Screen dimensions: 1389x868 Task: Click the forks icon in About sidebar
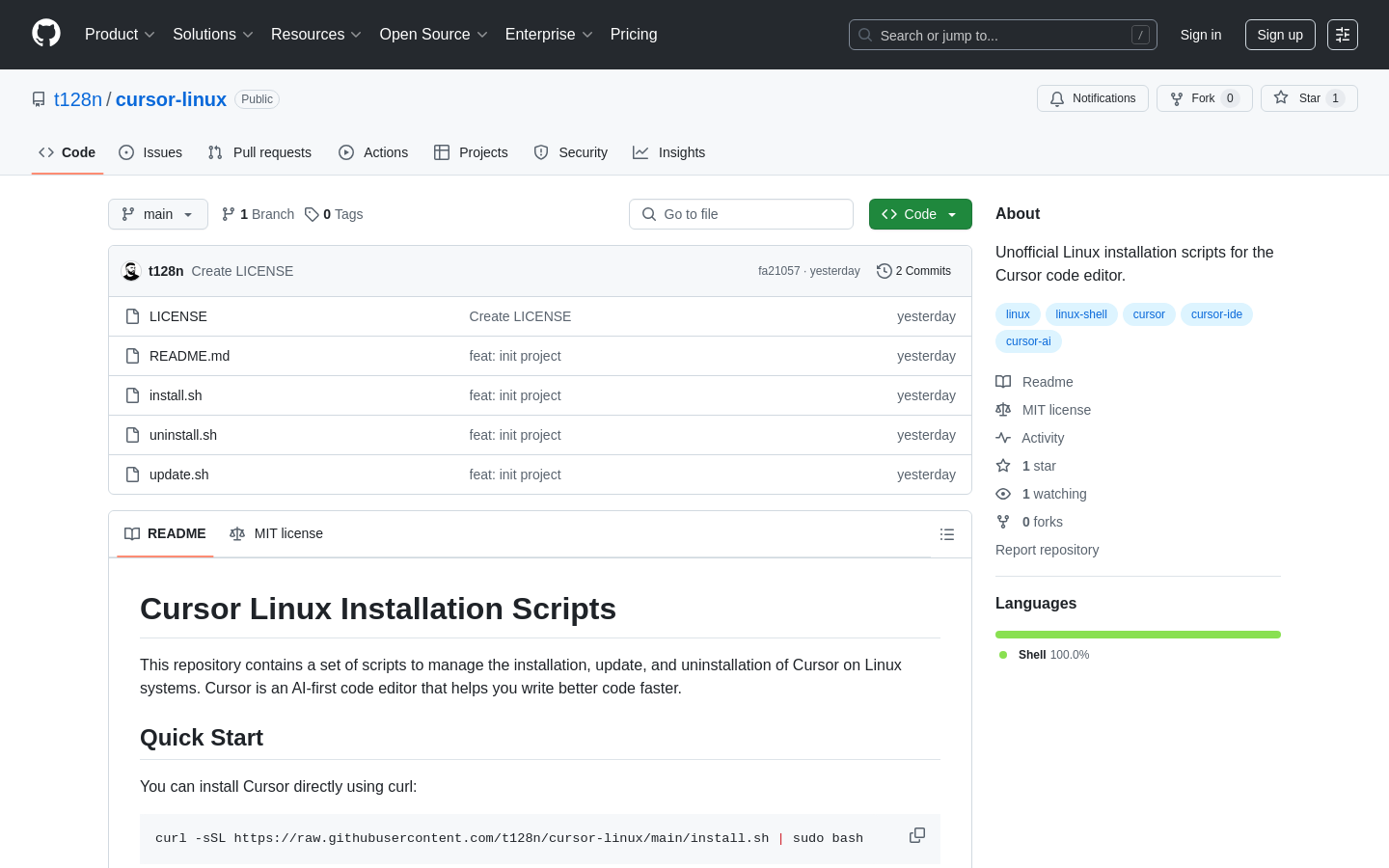(x=1003, y=522)
